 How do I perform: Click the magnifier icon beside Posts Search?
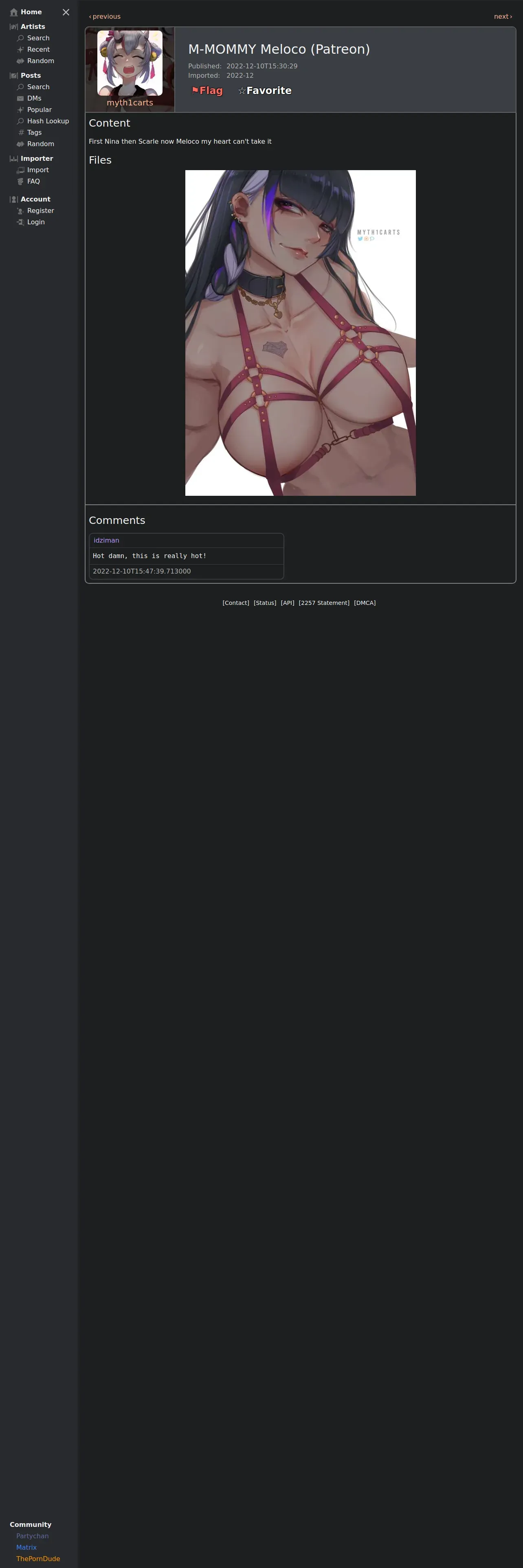21,87
